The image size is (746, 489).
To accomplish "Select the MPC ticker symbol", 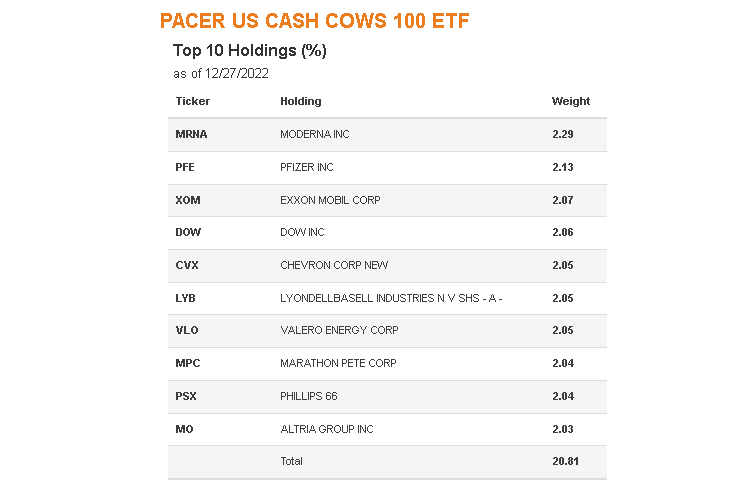I will click(x=188, y=363).
